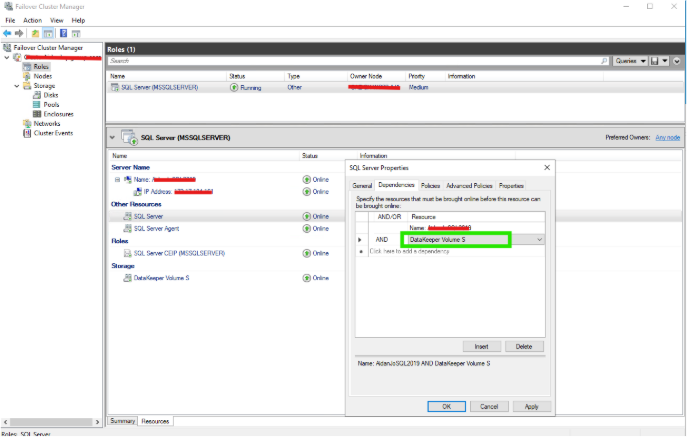
Task: Expand the roles search options chevron
Action: point(676,61)
